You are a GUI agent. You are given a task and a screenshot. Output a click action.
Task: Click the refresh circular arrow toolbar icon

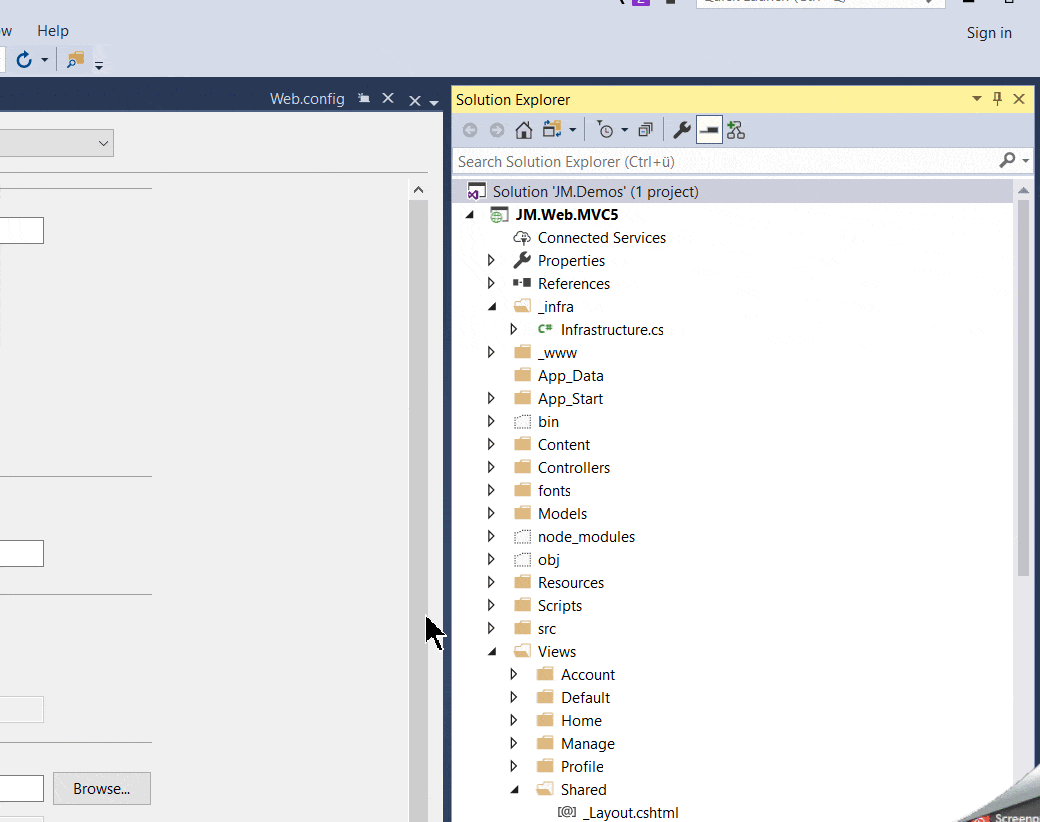click(x=24, y=60)
